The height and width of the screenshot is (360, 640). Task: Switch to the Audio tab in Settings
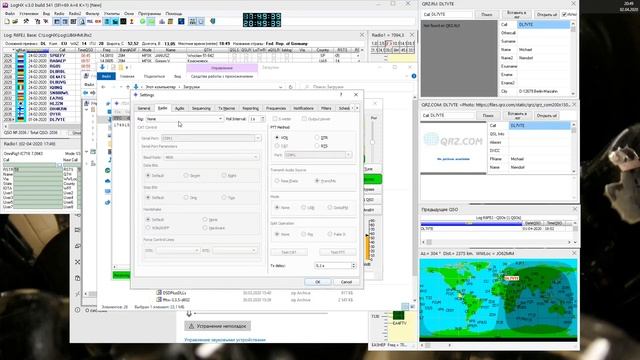coord(180,108)
